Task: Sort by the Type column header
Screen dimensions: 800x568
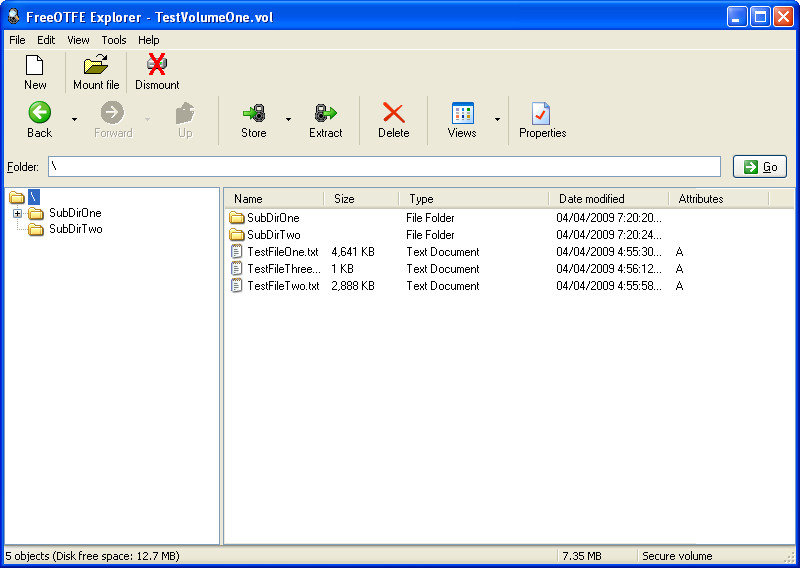Action: pos(473,199)
